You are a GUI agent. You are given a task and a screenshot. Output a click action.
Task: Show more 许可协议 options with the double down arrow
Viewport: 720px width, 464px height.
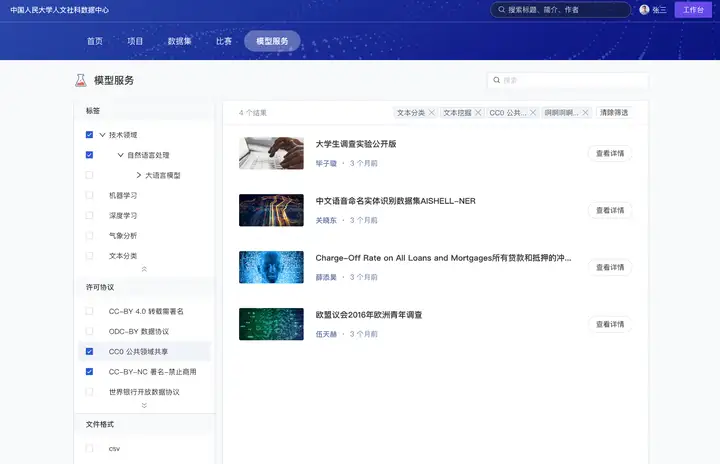coord(144,405)
